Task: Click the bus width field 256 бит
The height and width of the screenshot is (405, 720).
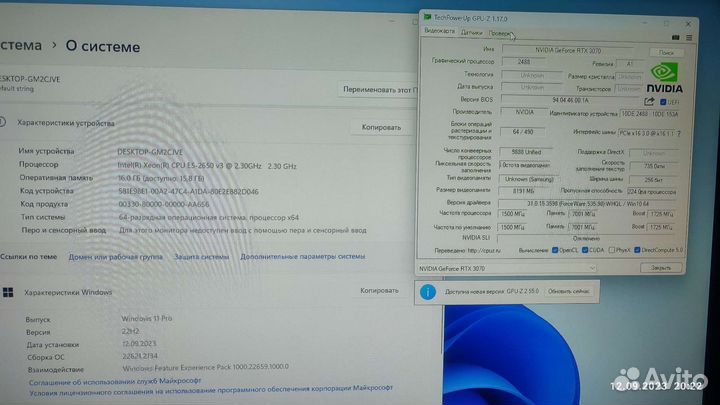Action: [x=653, y=180]
